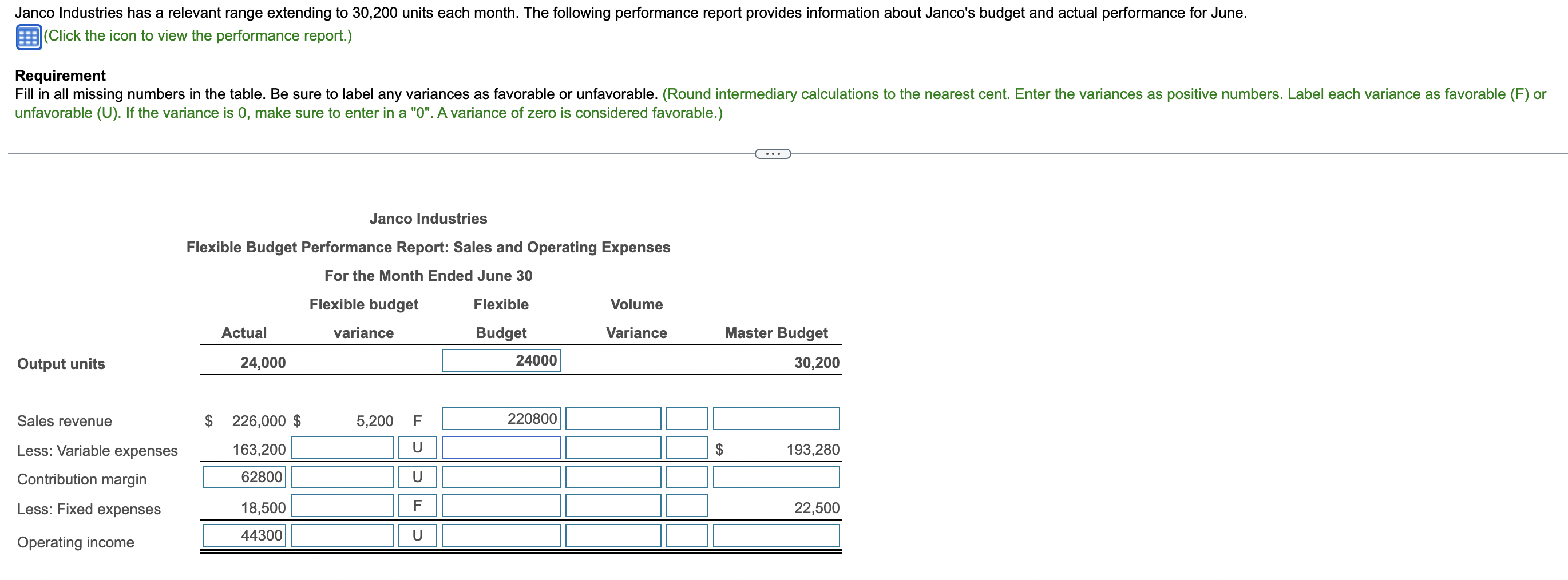Open the Fixed expenses Volume Variance label box

[687, 506]
